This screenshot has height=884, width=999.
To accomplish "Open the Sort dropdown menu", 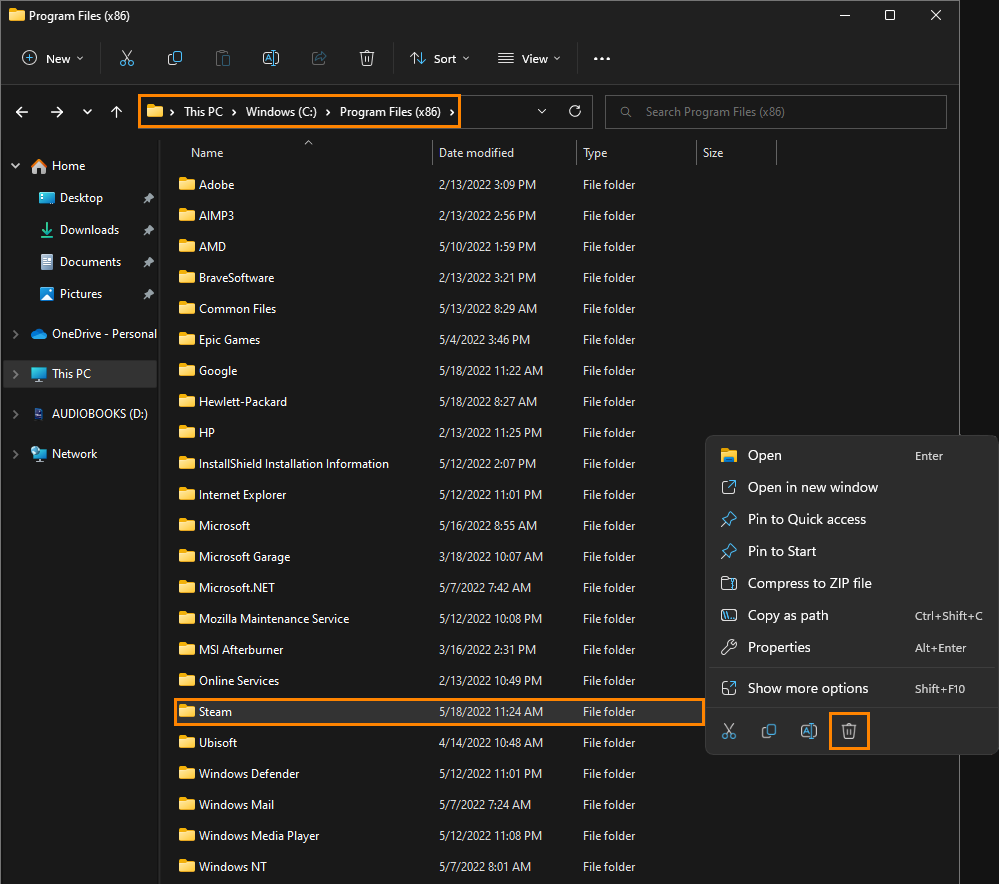I will [x=439, y=59].
